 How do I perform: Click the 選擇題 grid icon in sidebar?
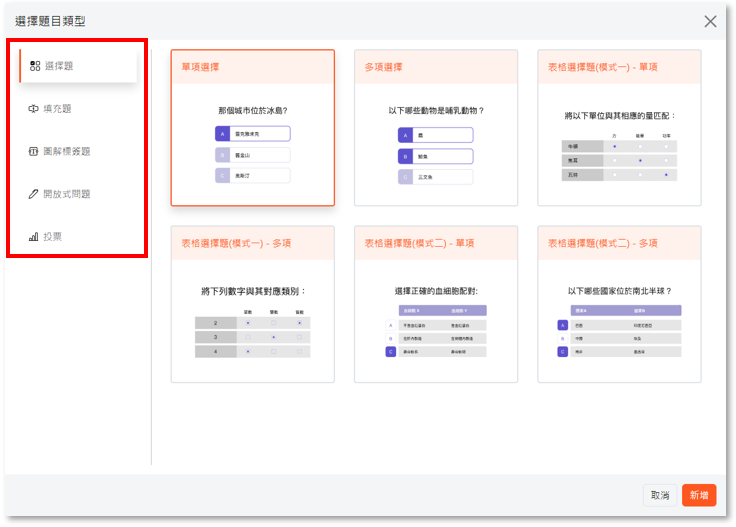click(x=35, y=66)
